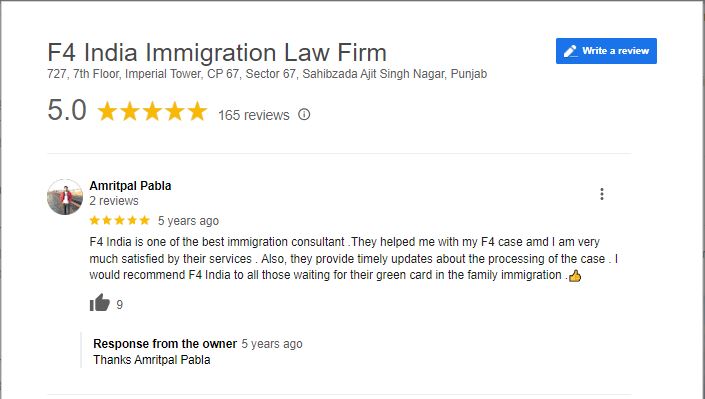Click the thumbs-up emoji in review text
This screenshot has height=399, width=705.
575,276
